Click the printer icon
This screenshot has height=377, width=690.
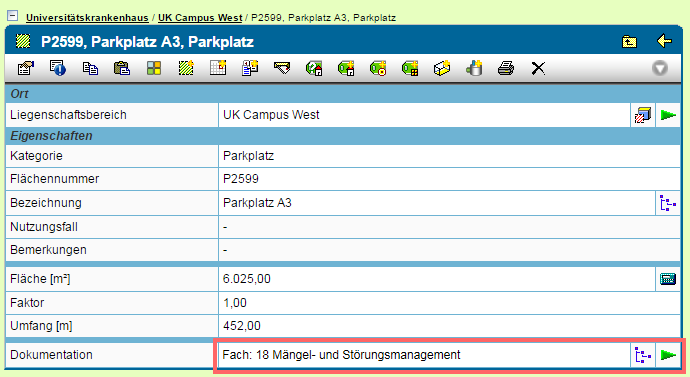pyautogui.click(x=506, y=68)
